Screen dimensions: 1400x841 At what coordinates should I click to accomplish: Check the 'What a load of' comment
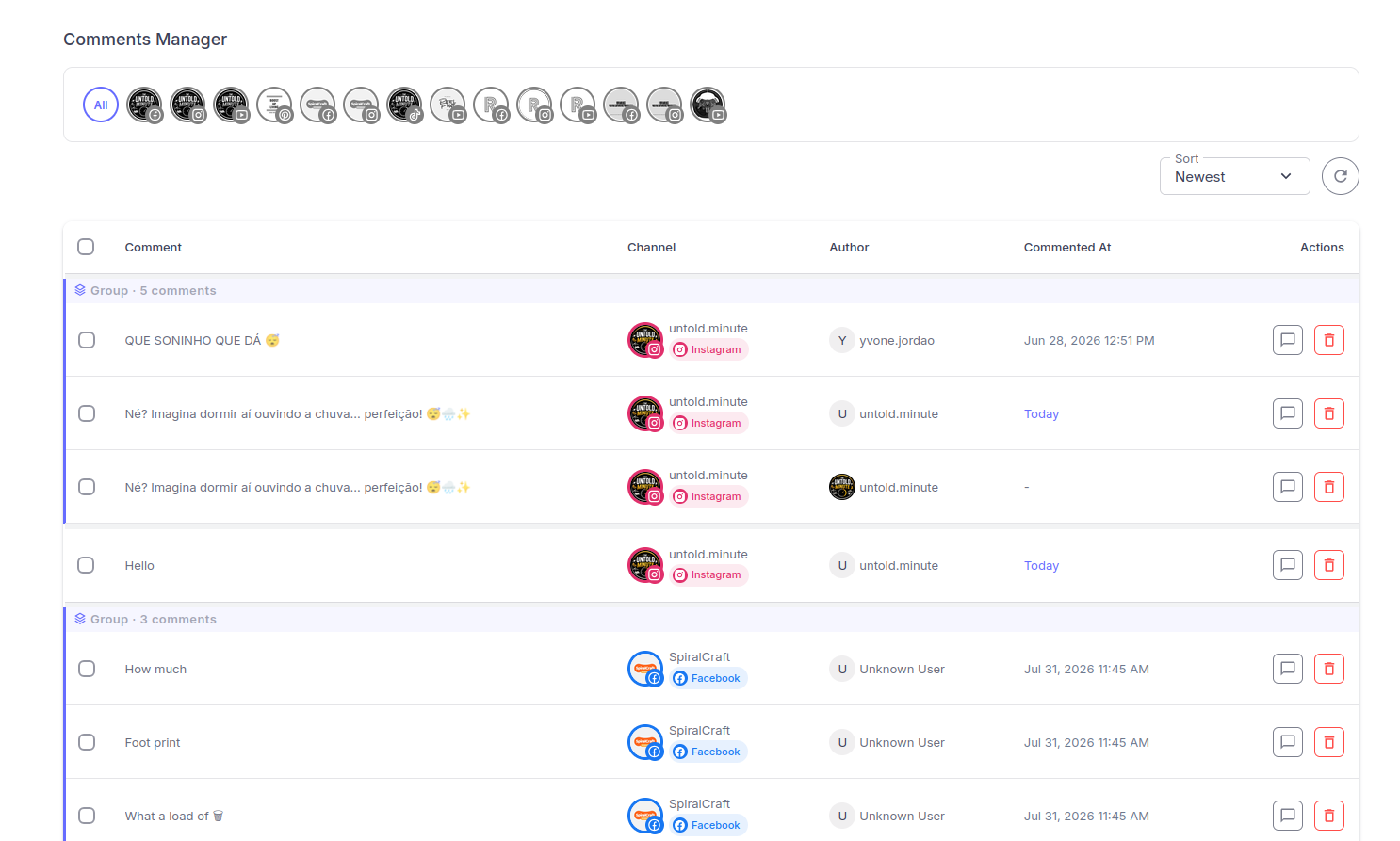tap(87, 816)
